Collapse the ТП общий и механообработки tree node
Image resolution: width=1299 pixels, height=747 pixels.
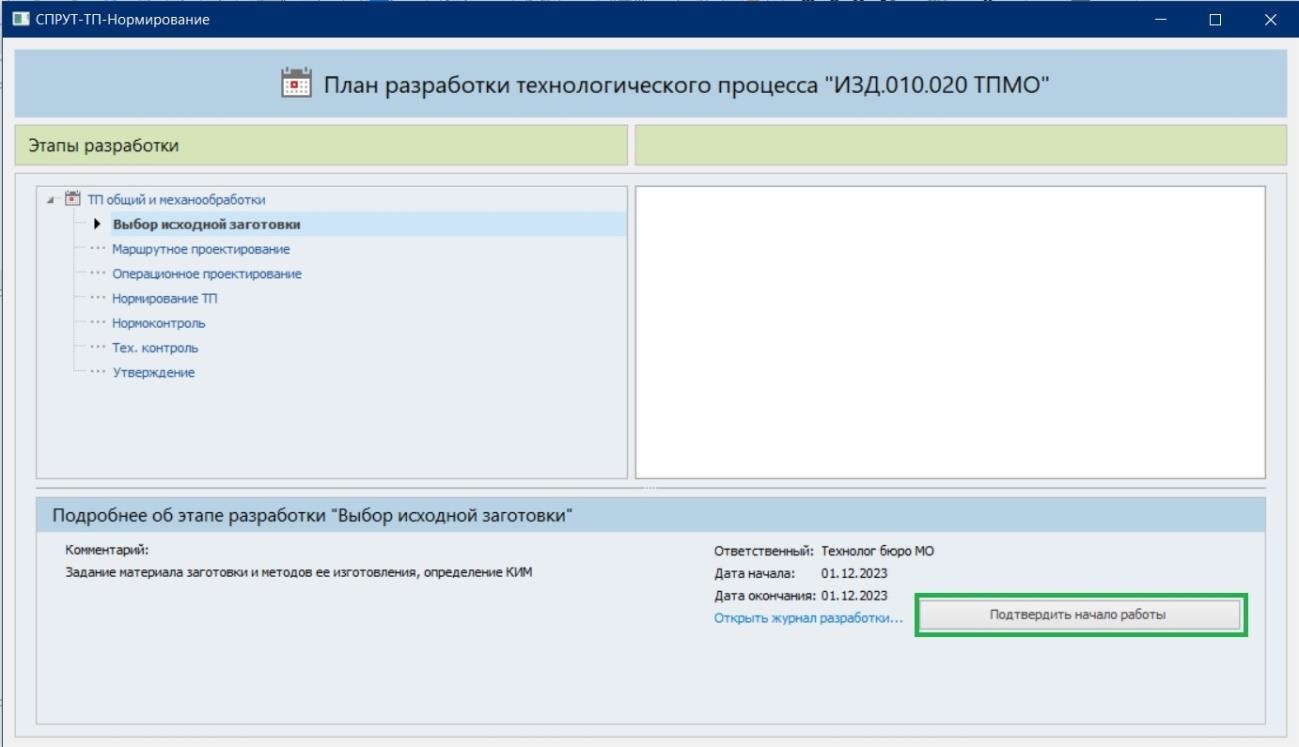point(51,200)
